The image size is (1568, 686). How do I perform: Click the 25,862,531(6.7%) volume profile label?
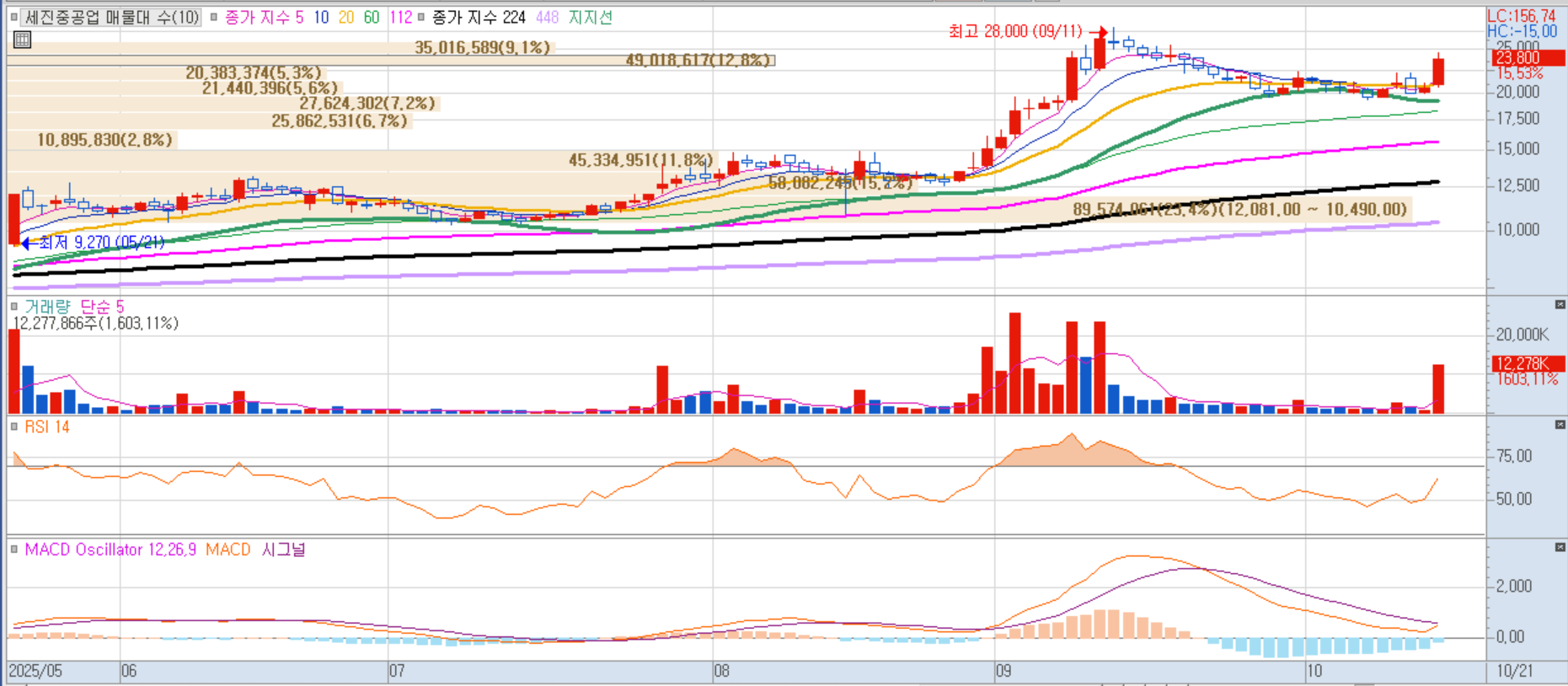tap(340, 121)
